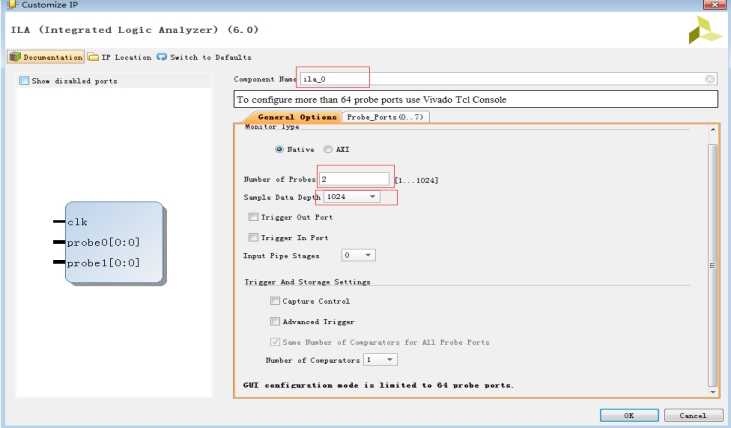Clear the Component Name field icon
The width and height of the screenshot is (731, 428).
pyautogui.click(x=710, y=79)
